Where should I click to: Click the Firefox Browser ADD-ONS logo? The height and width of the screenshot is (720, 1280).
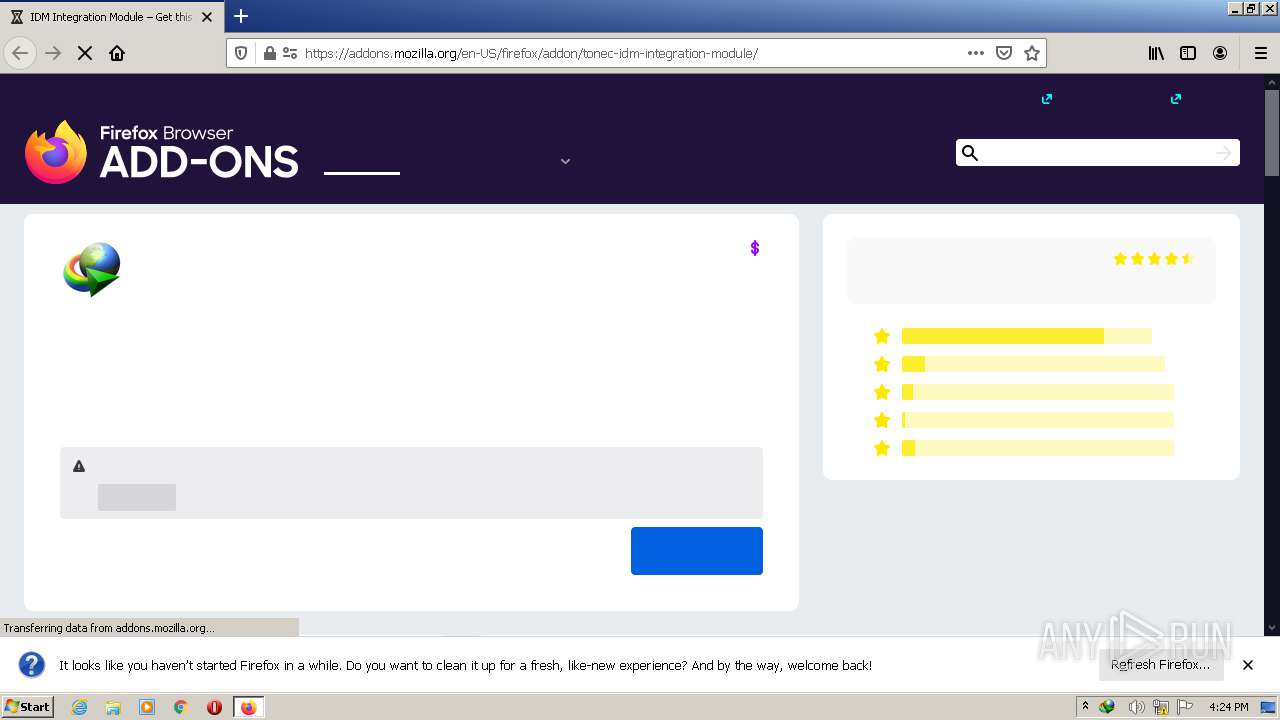tap(162, 152)
